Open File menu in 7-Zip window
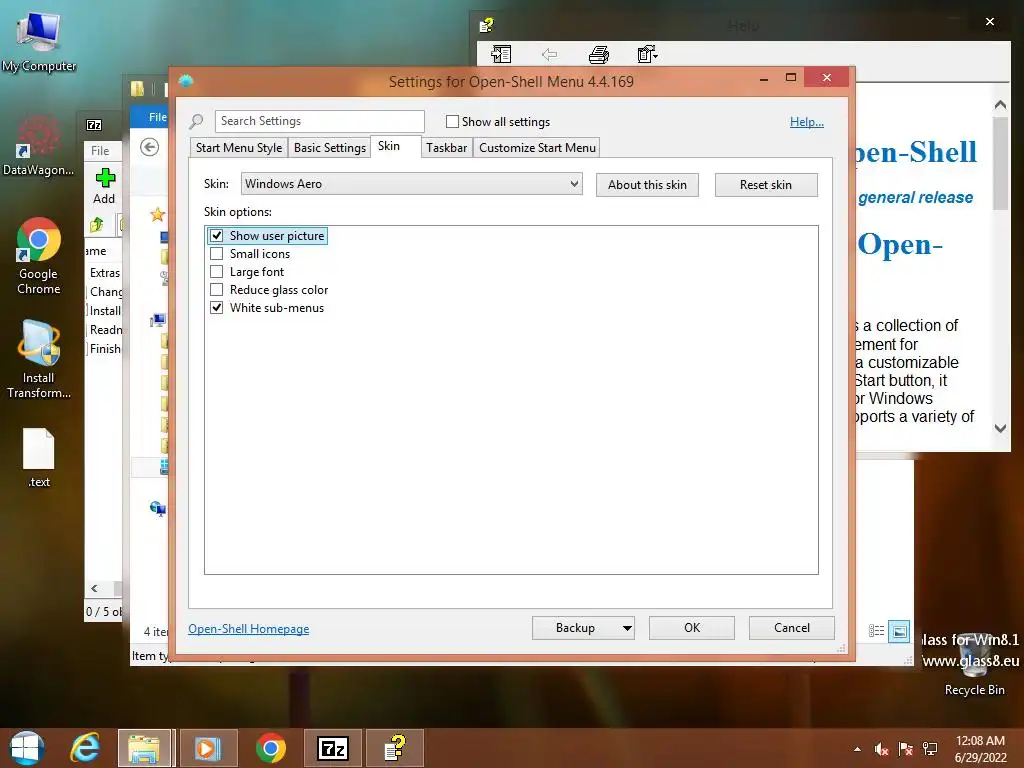Image resolution: width=1024 pixels, height=768 pixels. (101, 151)
